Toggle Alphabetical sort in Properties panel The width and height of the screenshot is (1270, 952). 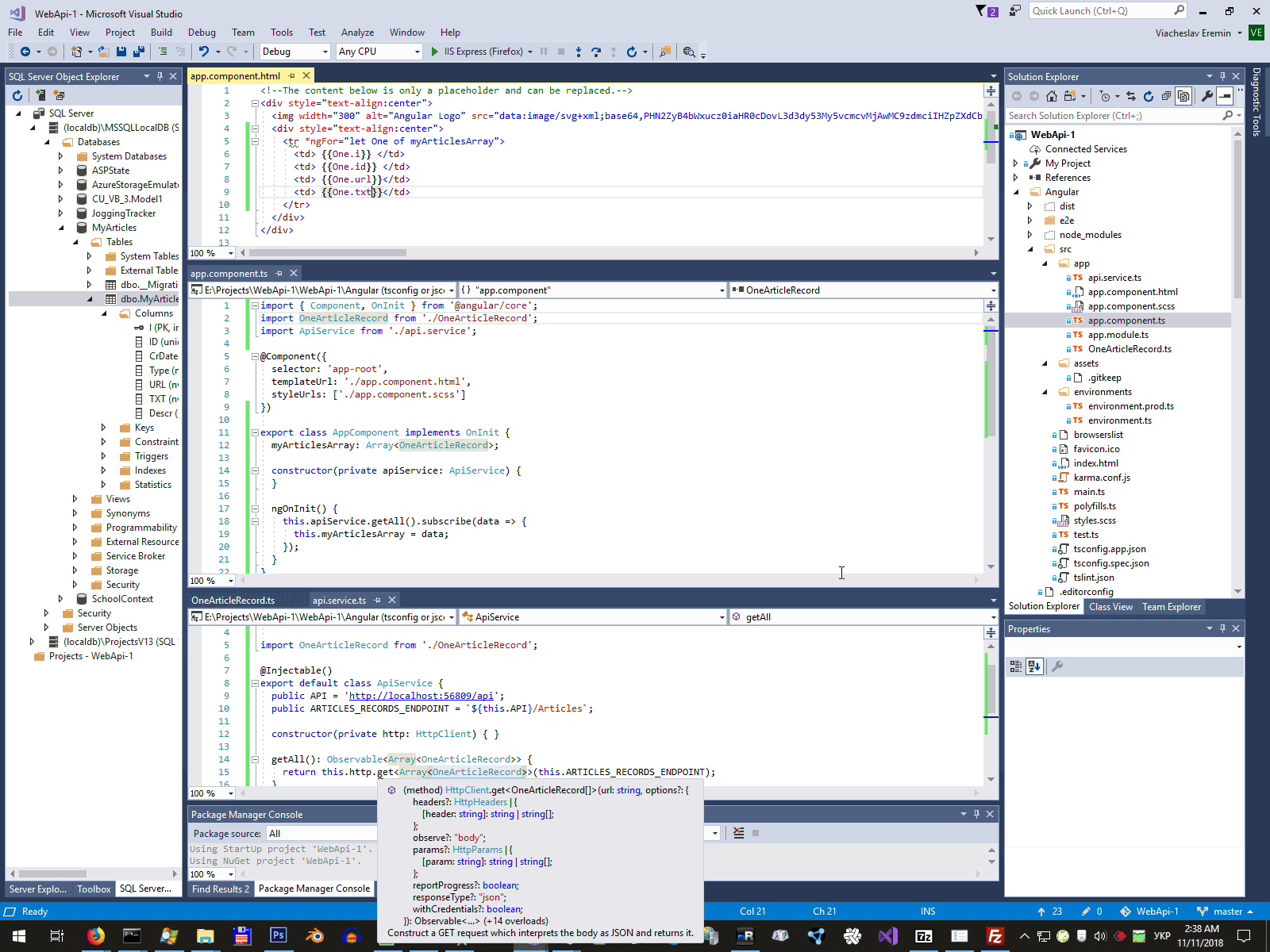[x=1033, y=666]
